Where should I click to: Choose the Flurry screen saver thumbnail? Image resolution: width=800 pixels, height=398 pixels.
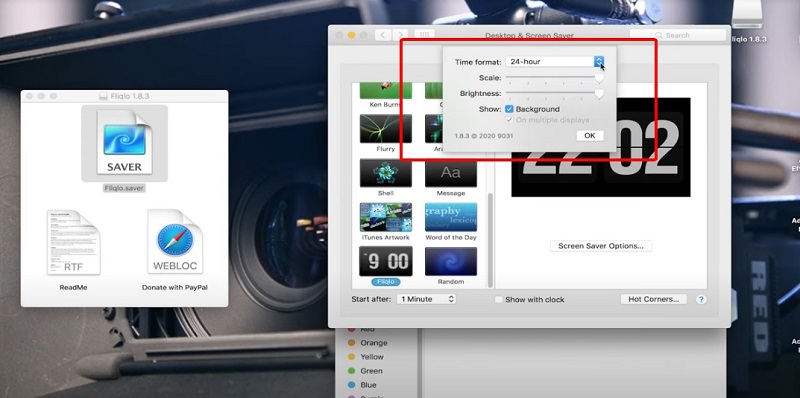pyautogui.click(x=386, y=128)
